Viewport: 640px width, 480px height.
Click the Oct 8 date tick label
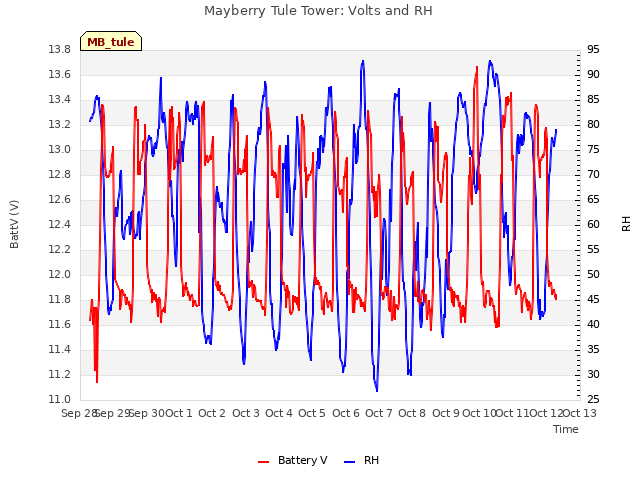(412, 413)
